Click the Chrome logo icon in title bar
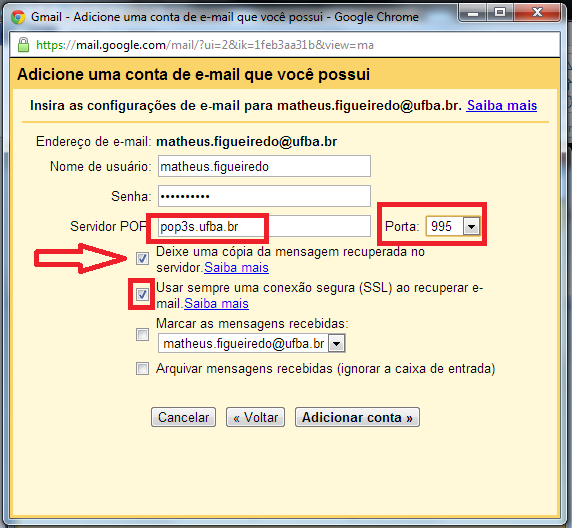572x528 pixels. coord(18,17)
